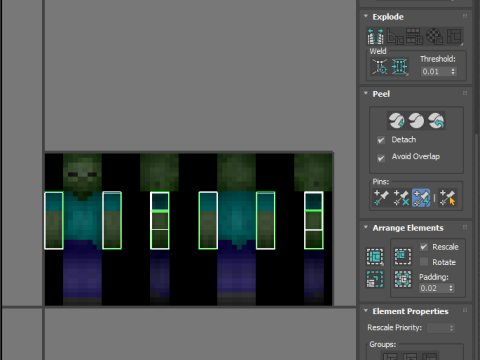This screenshot has width=480, height=360.
Task: Collapse the Arrange Elements rollout
Action: pos(366,228)
